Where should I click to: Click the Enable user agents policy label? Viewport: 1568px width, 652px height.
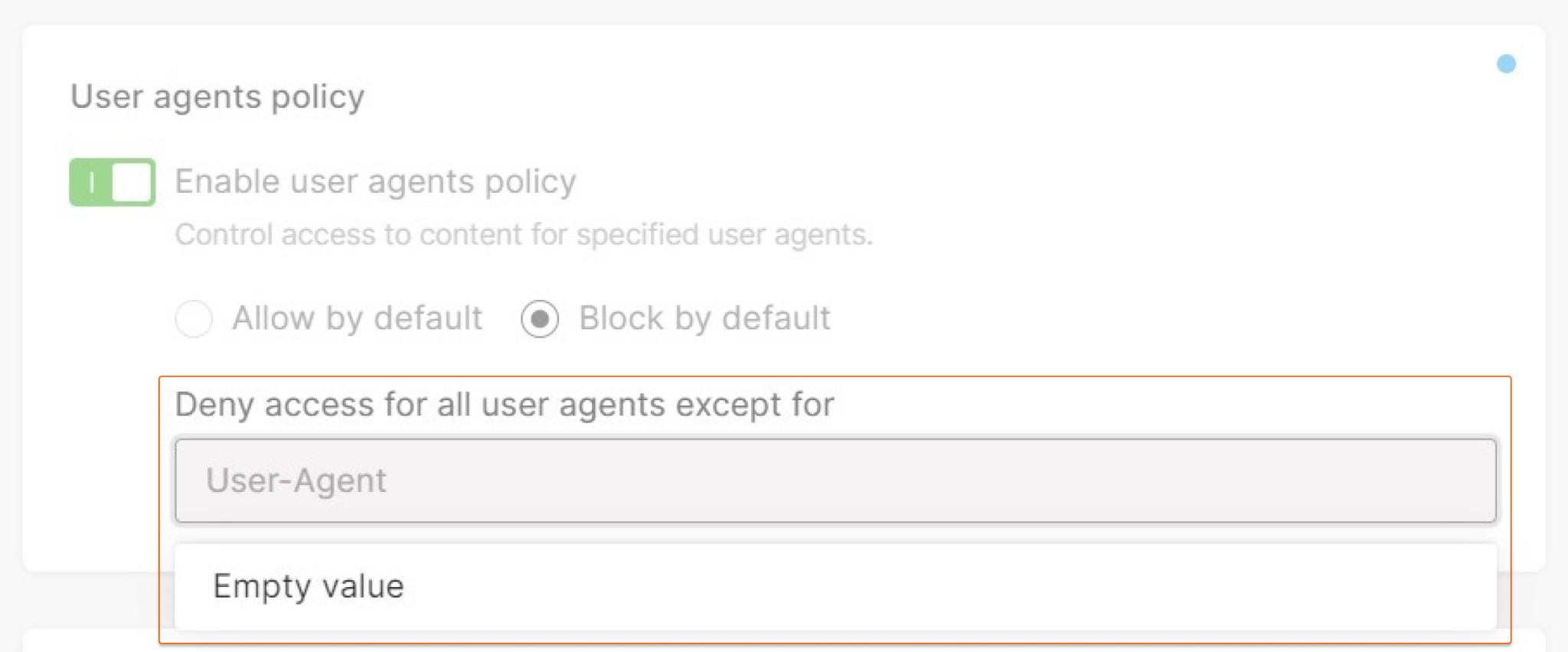coord(375,182)
